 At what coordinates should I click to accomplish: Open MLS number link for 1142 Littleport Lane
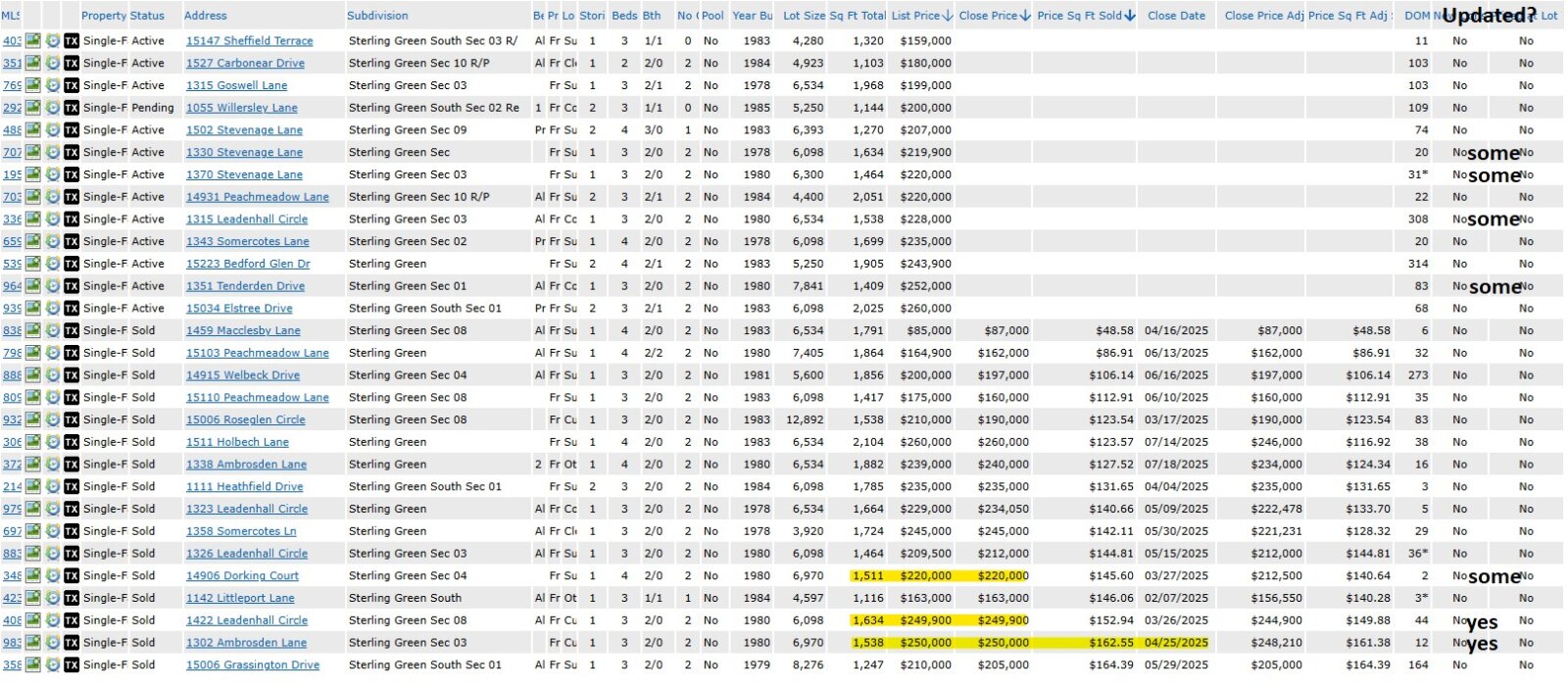coord(12,598)
